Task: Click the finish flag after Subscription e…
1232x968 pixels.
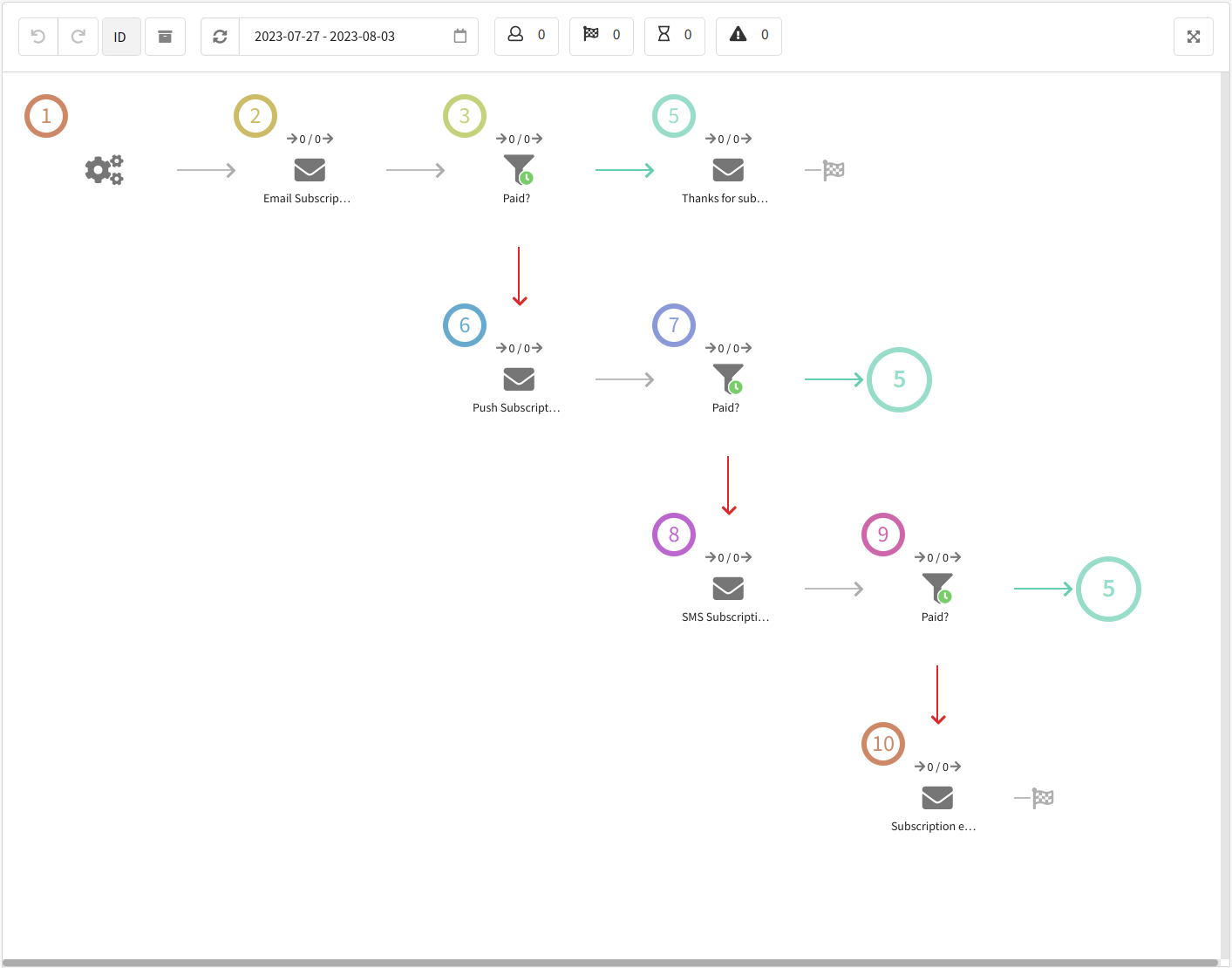Action: 1043,798
